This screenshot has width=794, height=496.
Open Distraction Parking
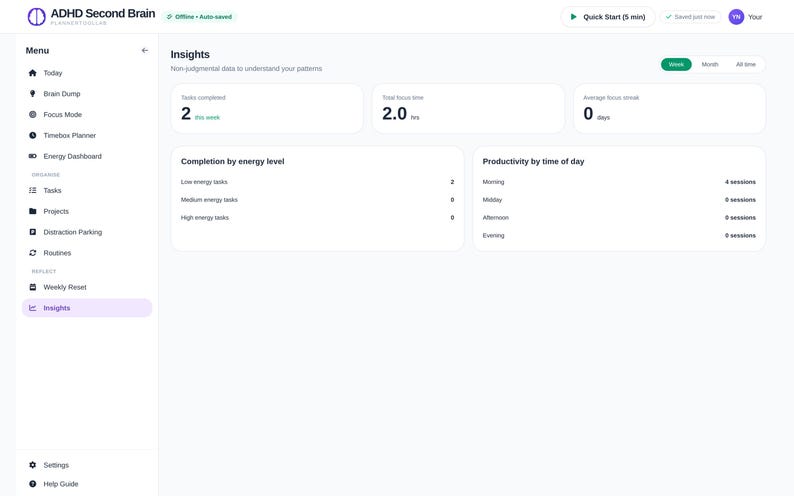87,232
